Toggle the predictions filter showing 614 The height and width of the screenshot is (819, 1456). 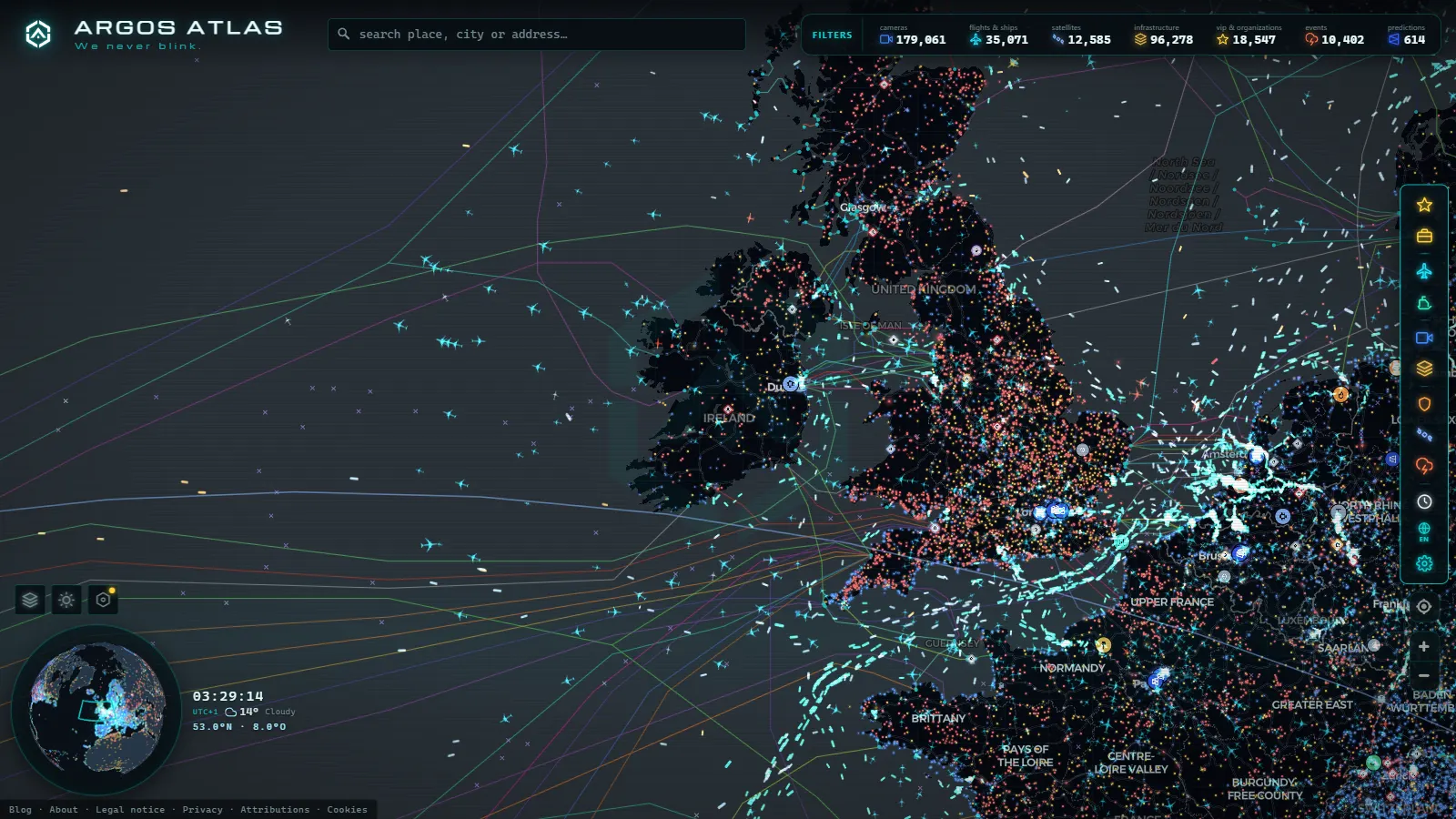tap(1407, 35)
